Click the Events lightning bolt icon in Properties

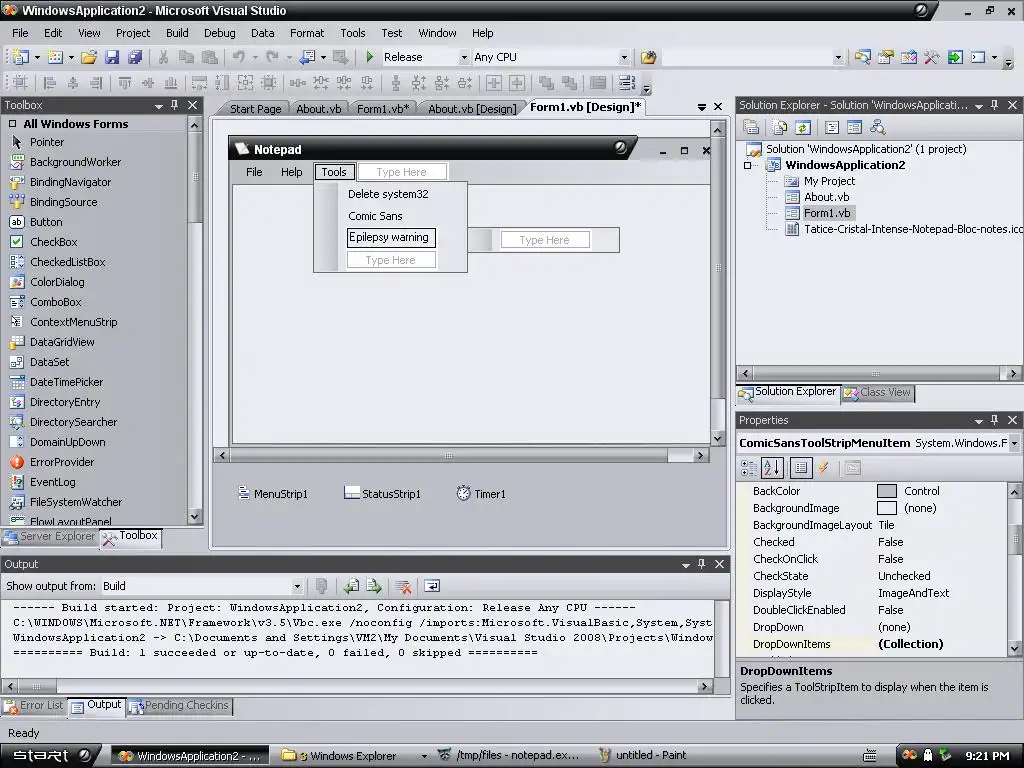[x=824, y=468]
